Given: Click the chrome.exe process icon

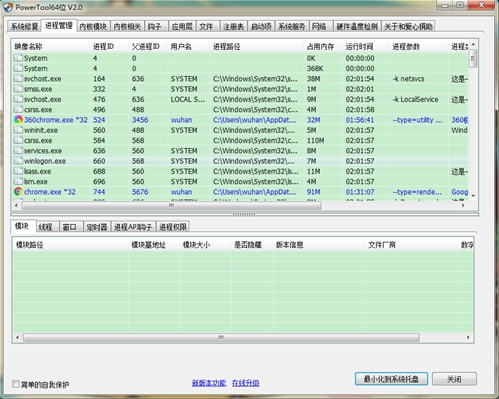Looking at the screenshot, I should tap(18, 192).
